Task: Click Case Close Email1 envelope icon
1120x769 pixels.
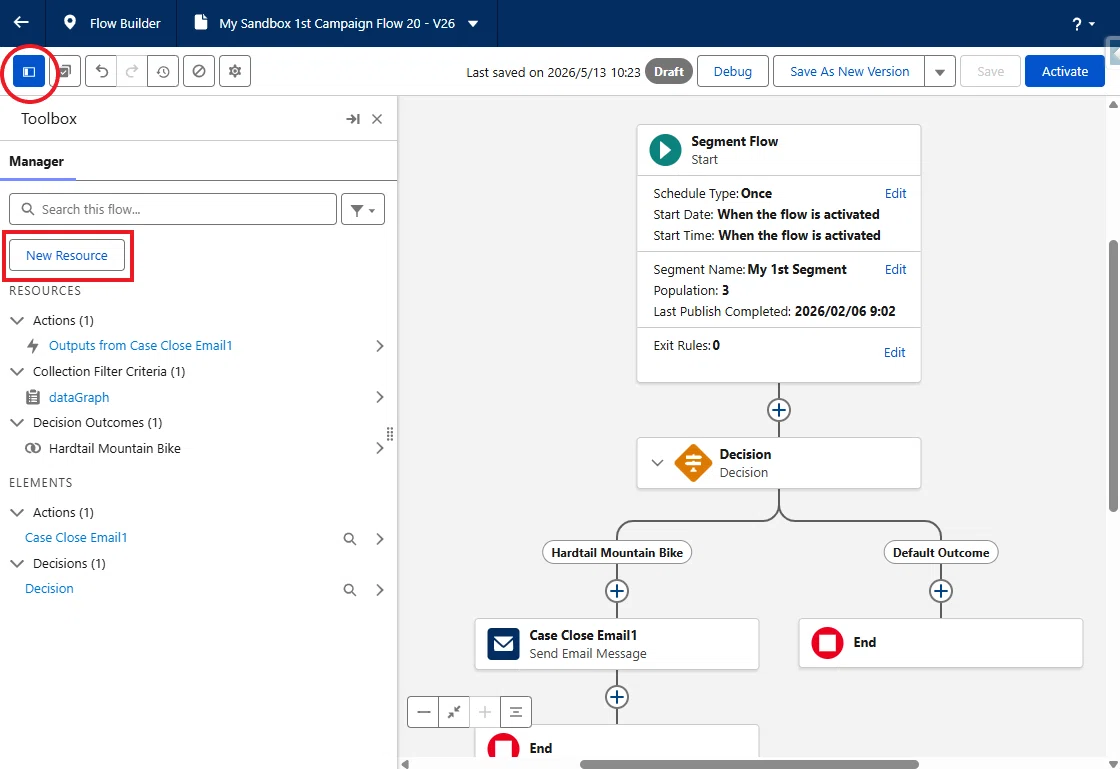Action: pyautogui.click(x=503, y=643)
